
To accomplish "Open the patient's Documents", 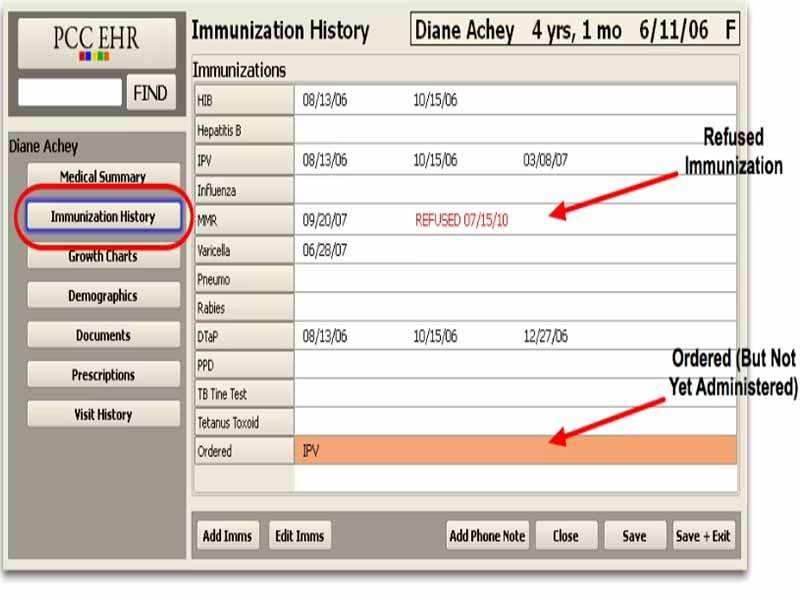I will [103, 335].
